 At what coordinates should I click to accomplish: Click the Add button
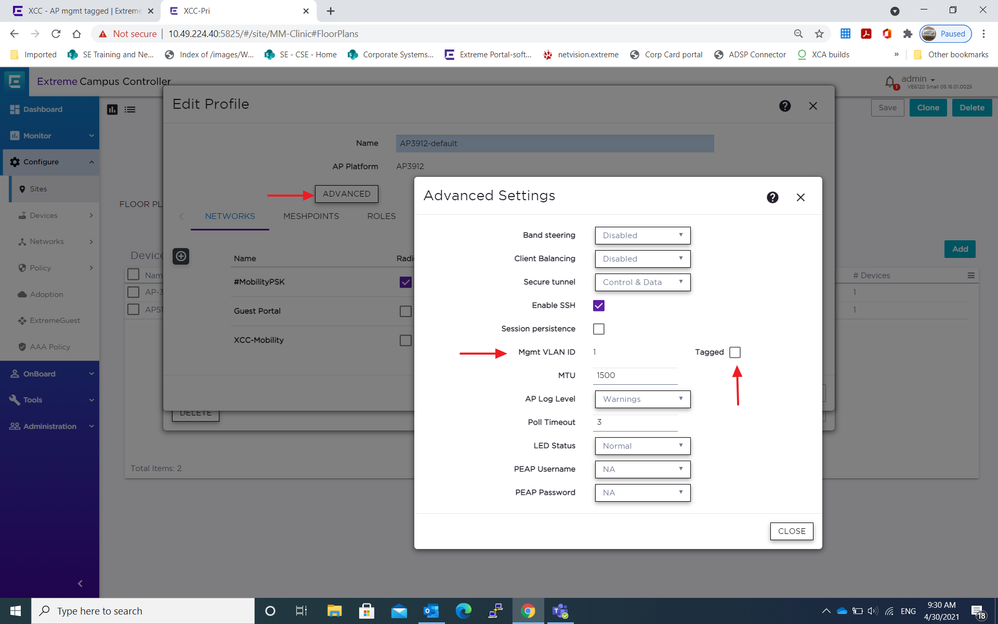(x=960, y=249)
